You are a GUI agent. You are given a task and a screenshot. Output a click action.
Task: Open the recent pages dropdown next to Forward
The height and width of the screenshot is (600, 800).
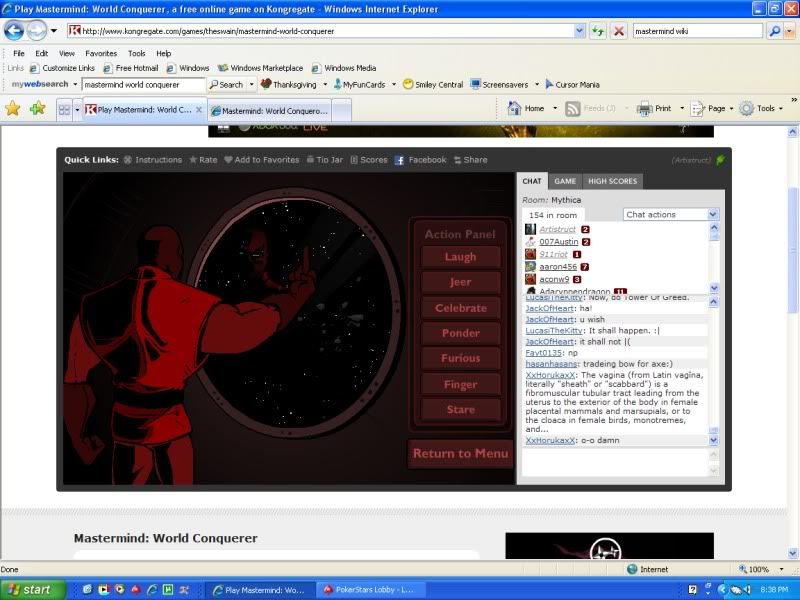(x=54, y=31)
